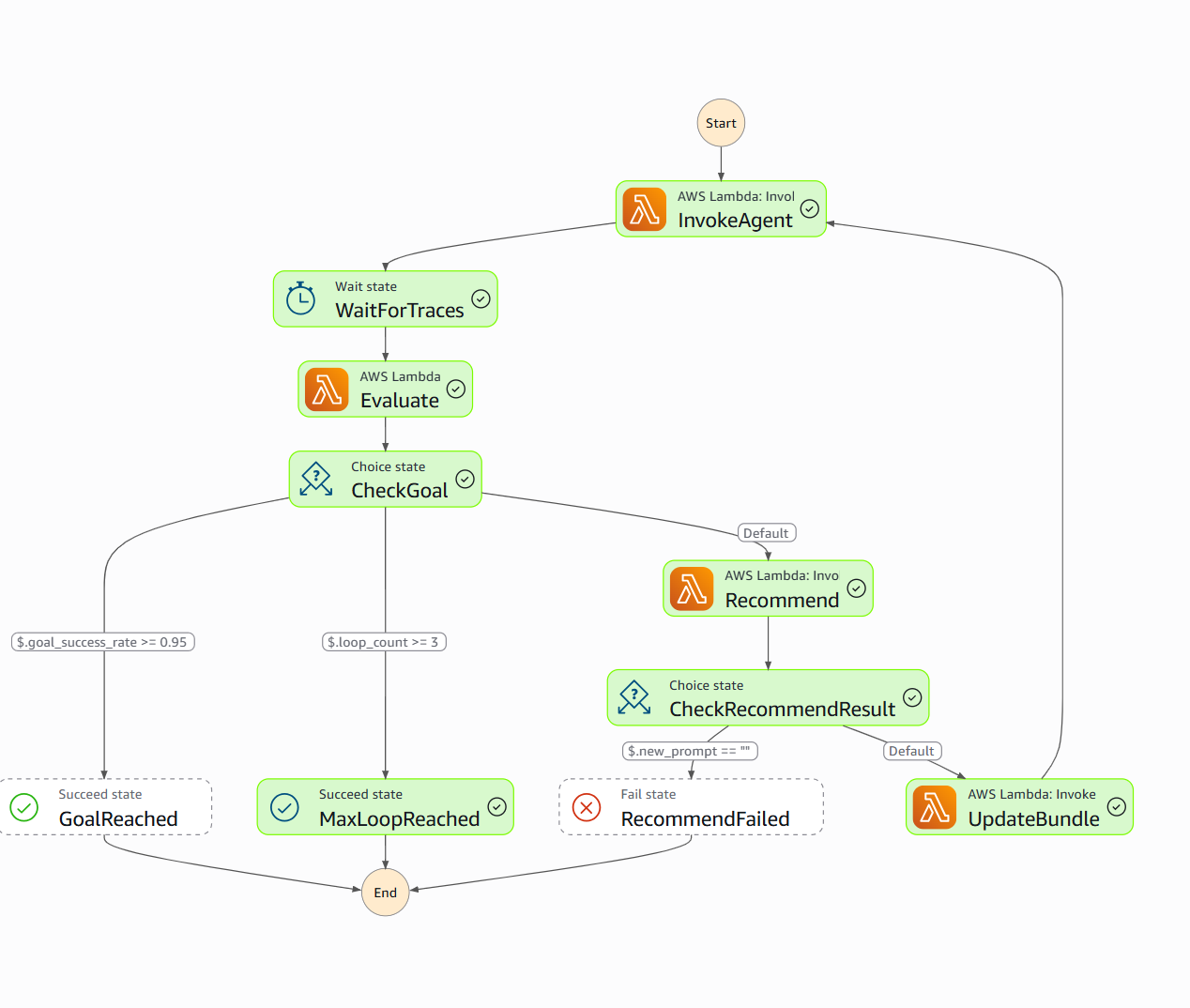Image resolution: width=1190 pixels, height=1008 pixels.
Task: Click the Lambda icon on Recommend node
Action: tap(692, 588)
